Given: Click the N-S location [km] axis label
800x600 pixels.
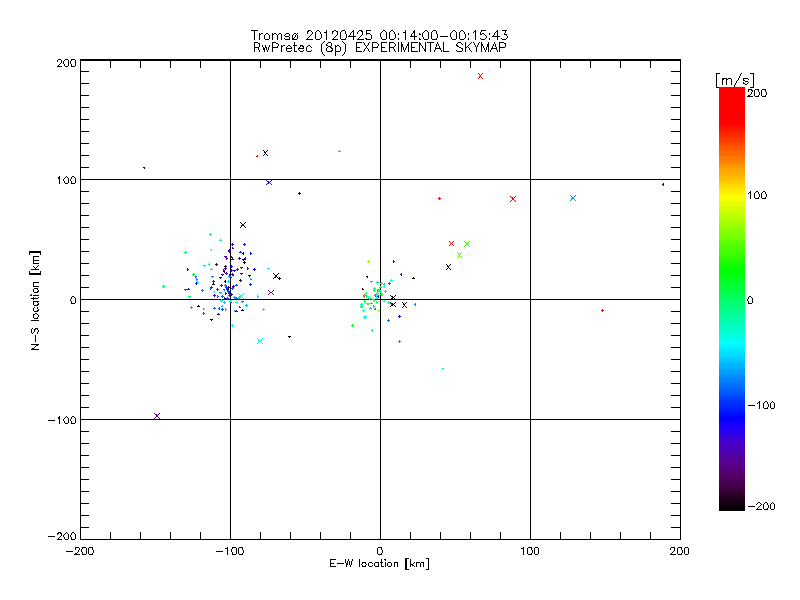Looking at the screenshot, I should (x=35, y=300).
